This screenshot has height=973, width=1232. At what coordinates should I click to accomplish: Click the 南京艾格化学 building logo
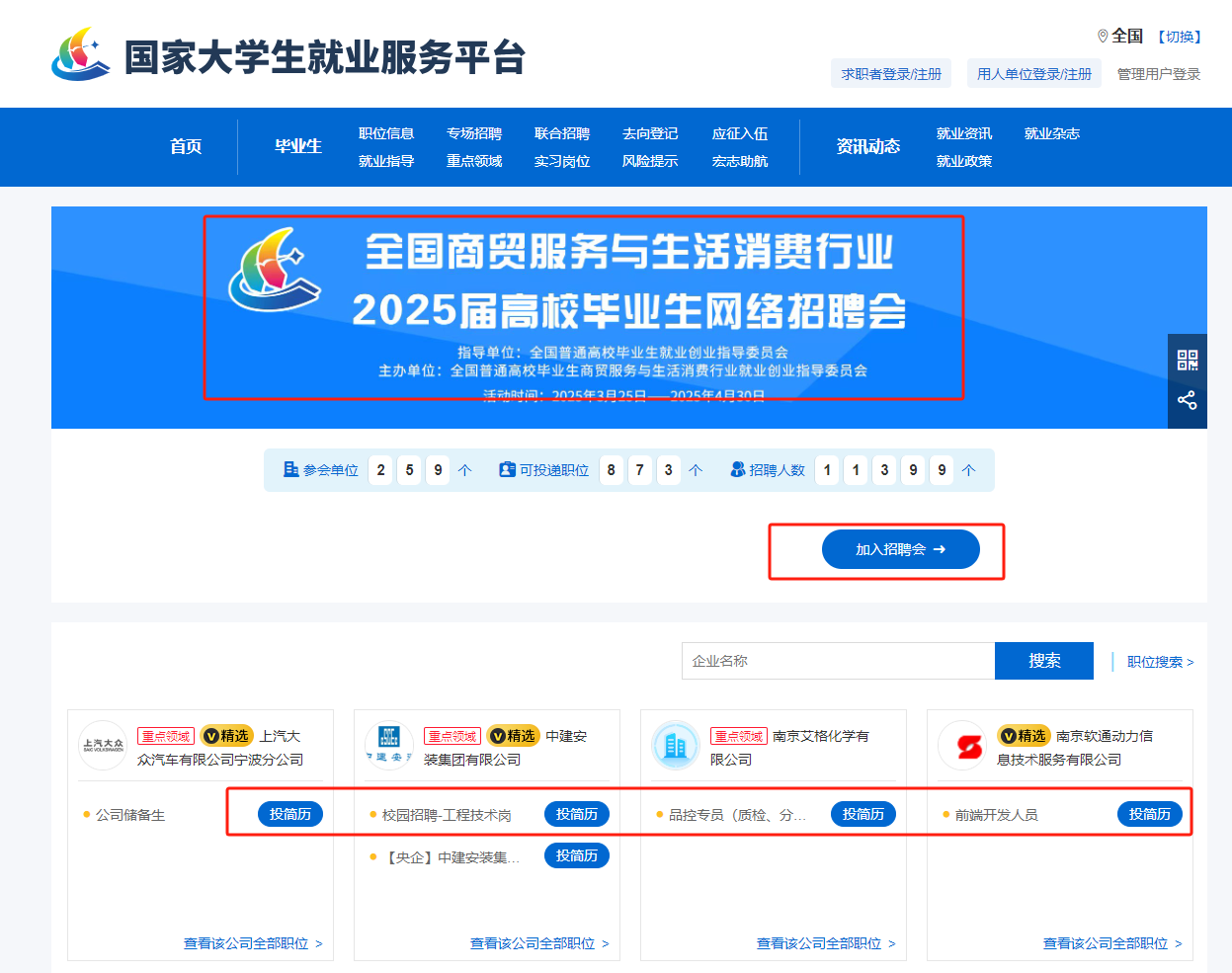click(676, 746)
